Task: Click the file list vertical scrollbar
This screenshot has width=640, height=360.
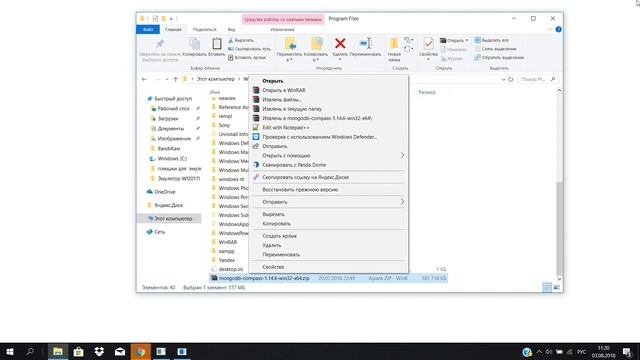Action: 559,229
